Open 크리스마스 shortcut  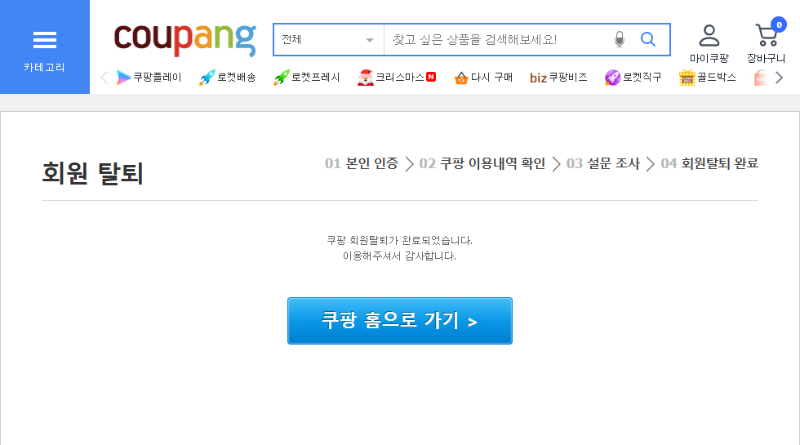(396, 78)
